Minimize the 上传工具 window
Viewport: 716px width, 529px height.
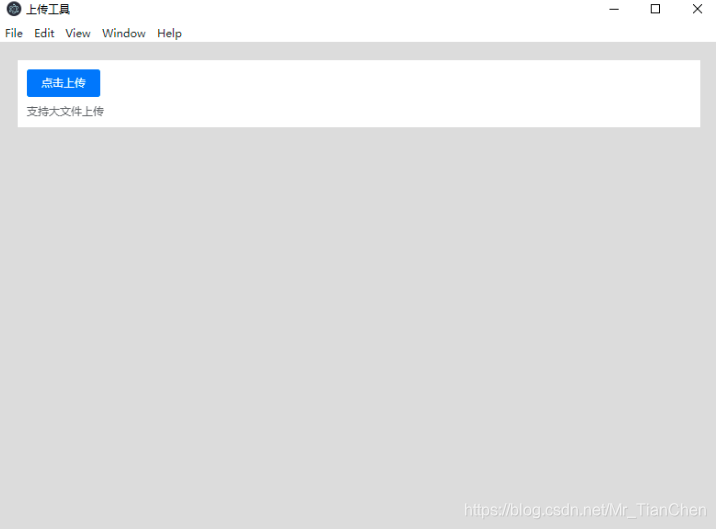(614, 9)
